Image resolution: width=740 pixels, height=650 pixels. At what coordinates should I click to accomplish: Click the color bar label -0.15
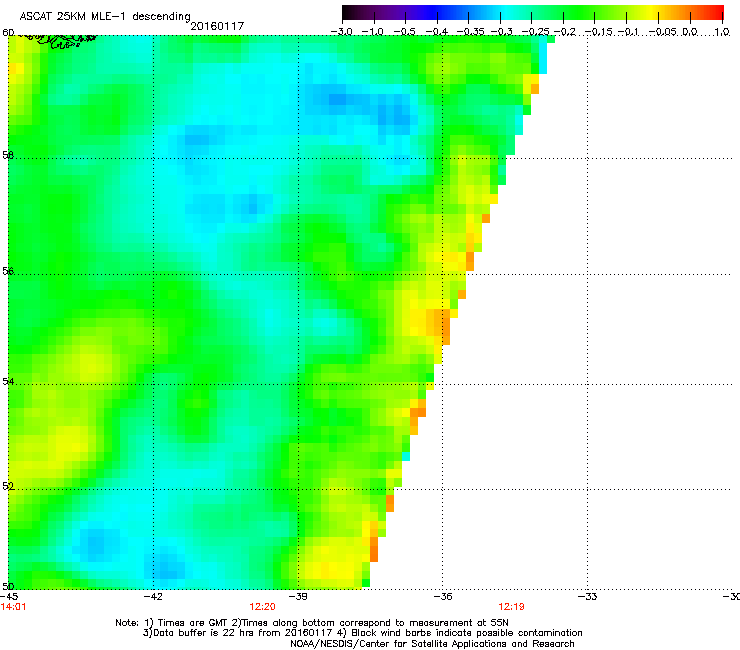coord(599,32)
